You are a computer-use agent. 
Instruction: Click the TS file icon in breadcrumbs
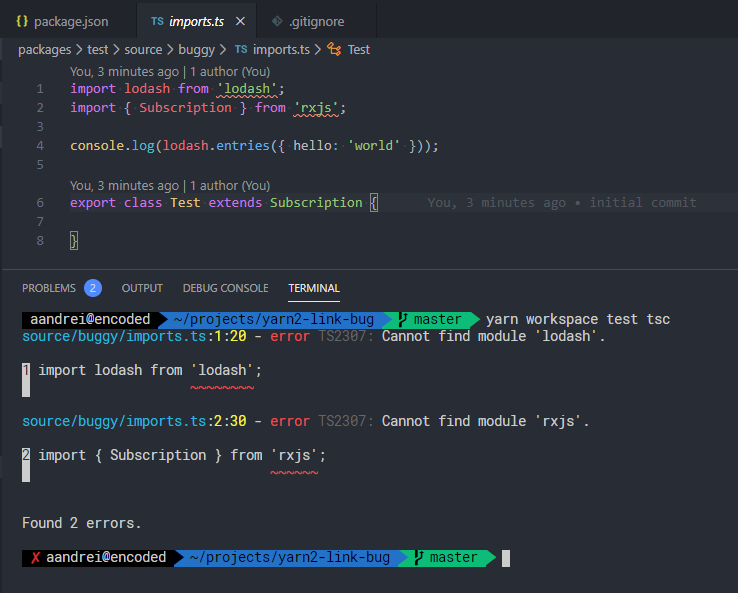pyautogui.click(x=241, y=49)
